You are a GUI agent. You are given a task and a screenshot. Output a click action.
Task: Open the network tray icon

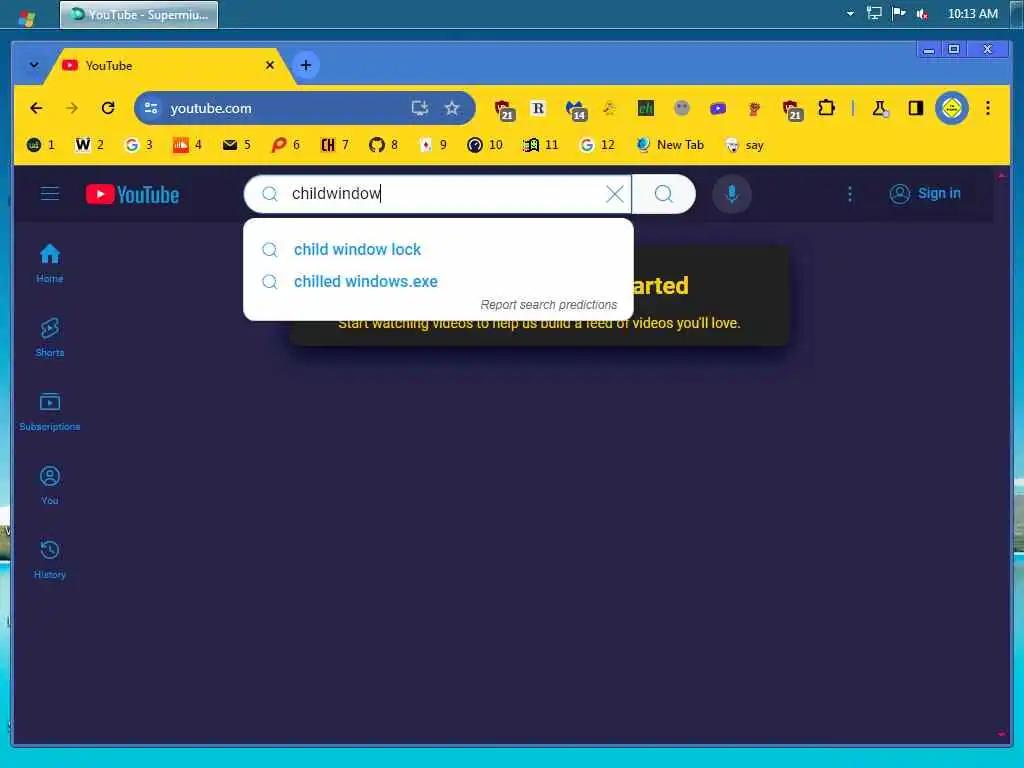click(874, 14)
